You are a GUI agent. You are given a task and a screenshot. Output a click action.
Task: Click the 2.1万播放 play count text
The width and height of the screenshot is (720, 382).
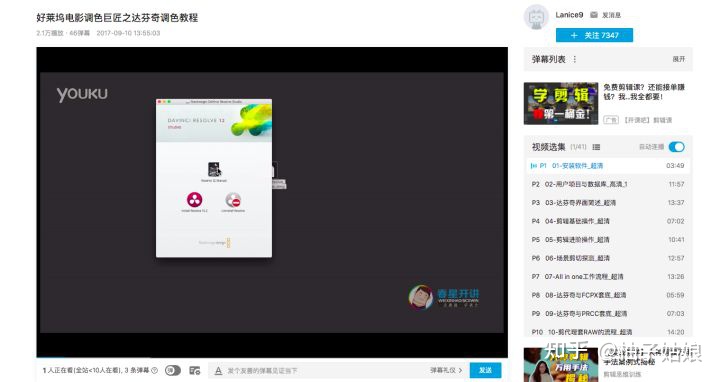click(50, 33)
